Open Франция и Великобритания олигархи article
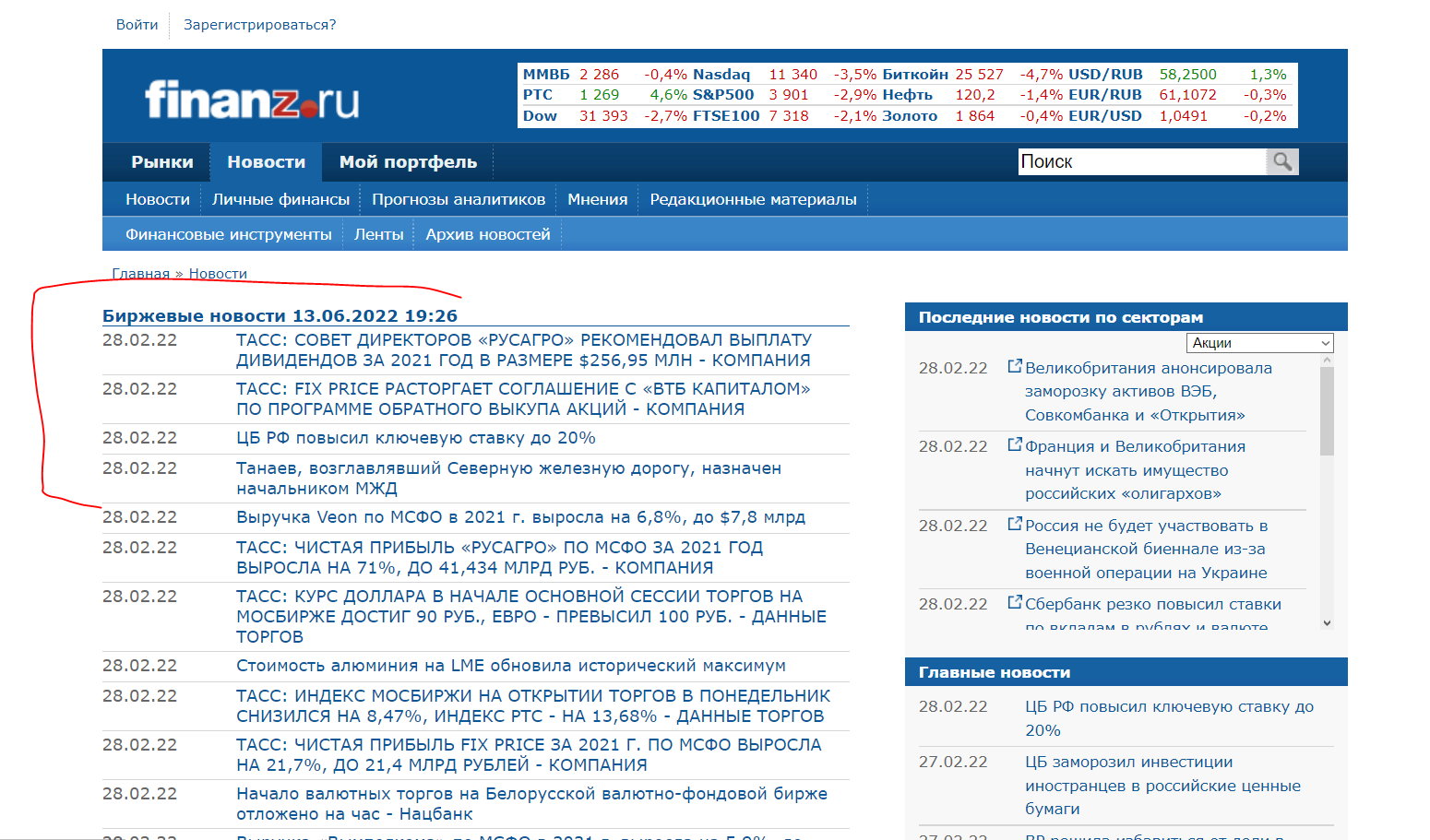 coord(1135,470)
